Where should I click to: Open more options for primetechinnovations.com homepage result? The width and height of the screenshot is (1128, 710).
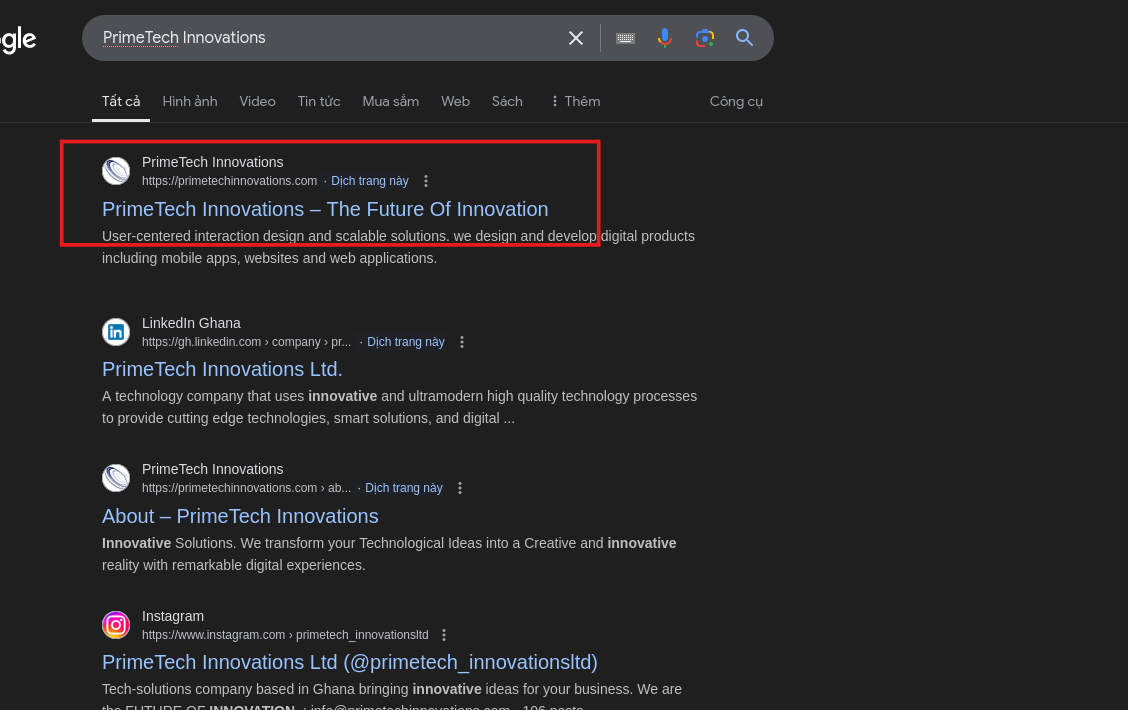(426, 181)
